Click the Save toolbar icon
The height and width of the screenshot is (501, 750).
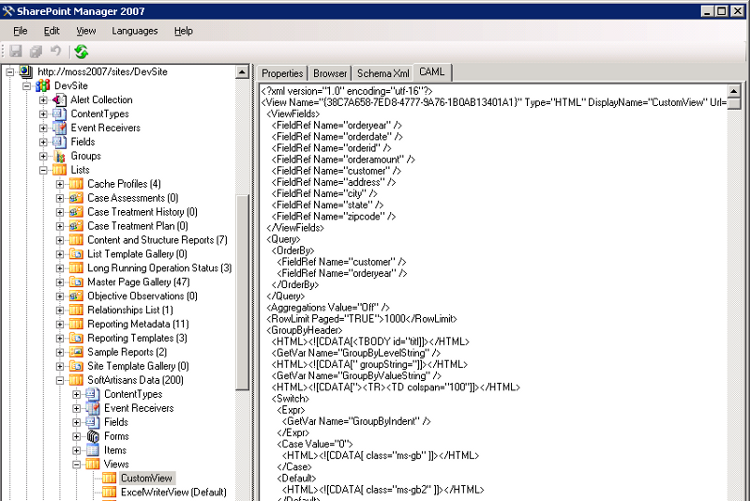16,51
